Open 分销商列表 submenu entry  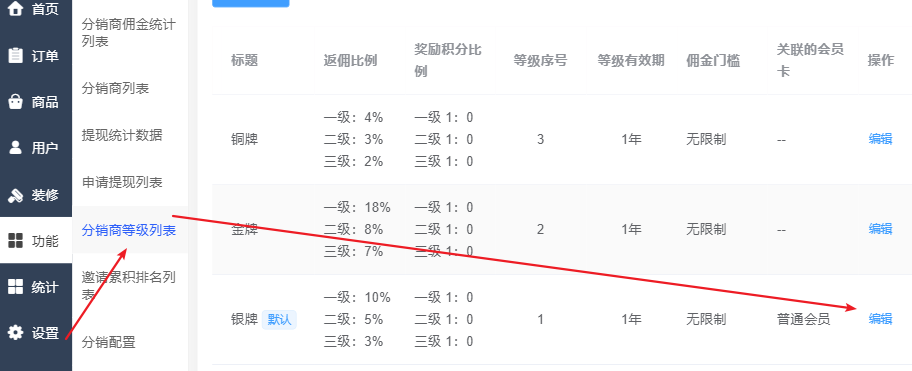point(115,88)
